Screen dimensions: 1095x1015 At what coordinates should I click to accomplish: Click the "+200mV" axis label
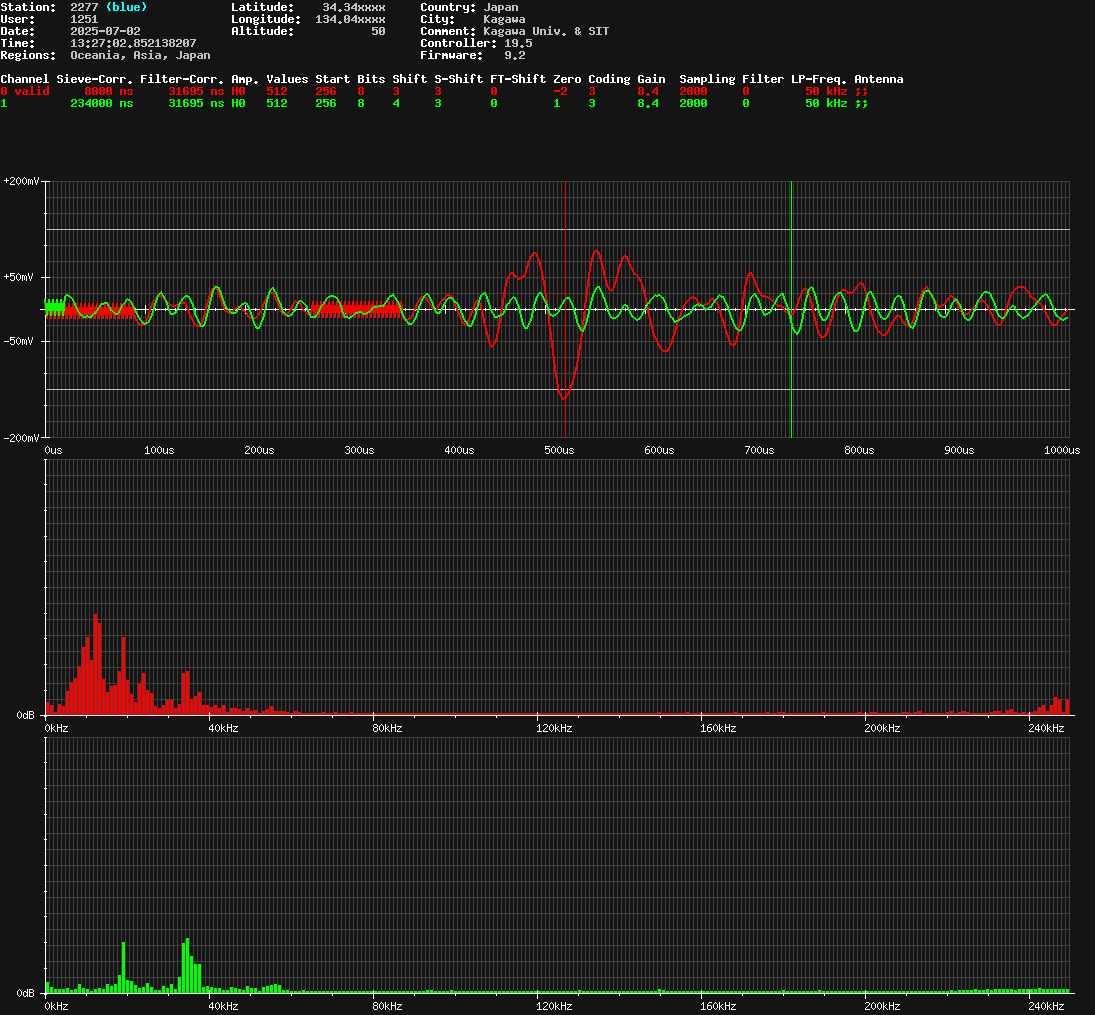(21, 182)
